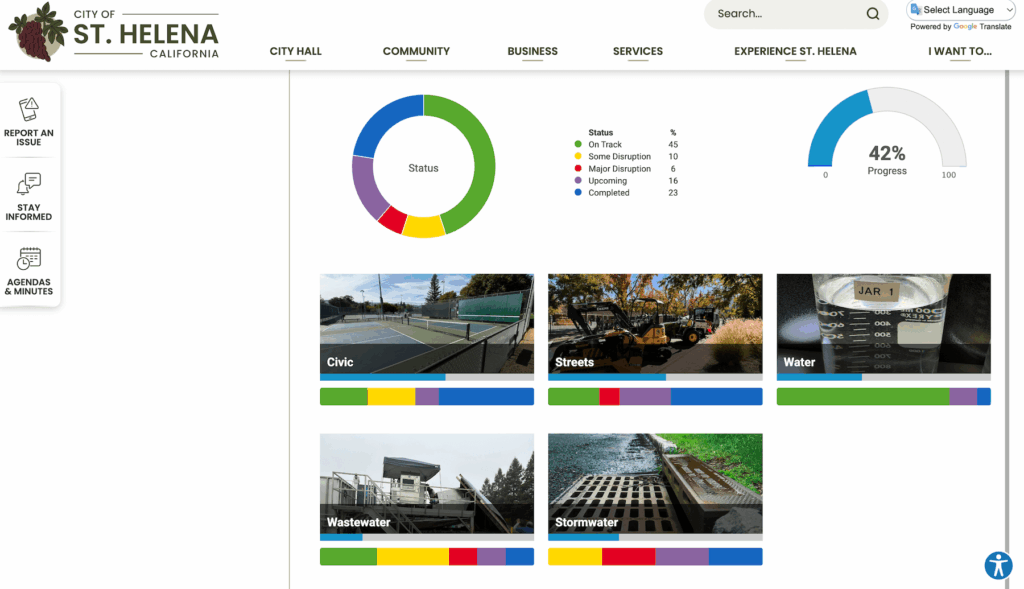
Task: Open the Select Language dropdown
Action: point(959,9)
